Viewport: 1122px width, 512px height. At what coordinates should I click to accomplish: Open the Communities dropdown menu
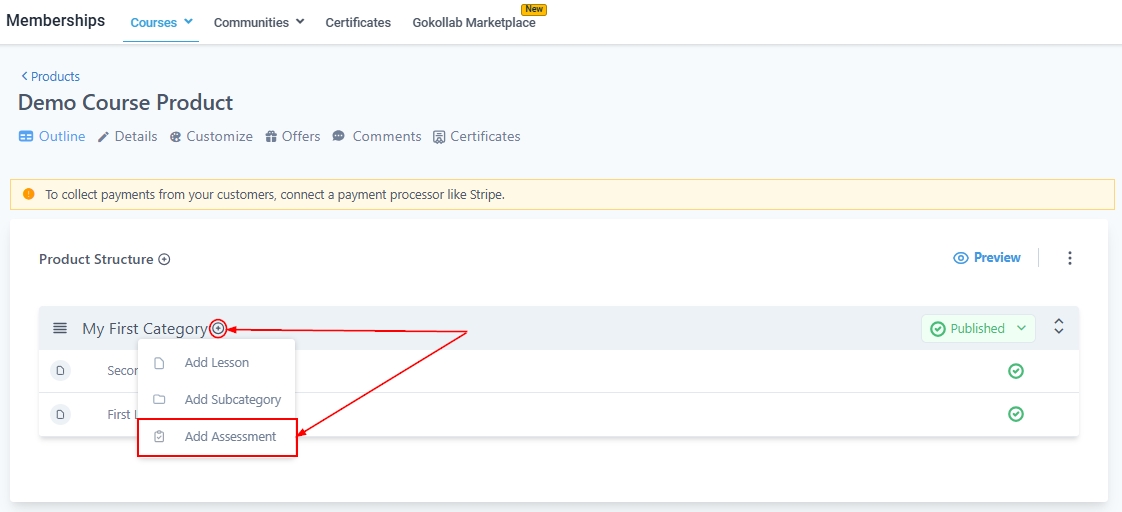259,22
